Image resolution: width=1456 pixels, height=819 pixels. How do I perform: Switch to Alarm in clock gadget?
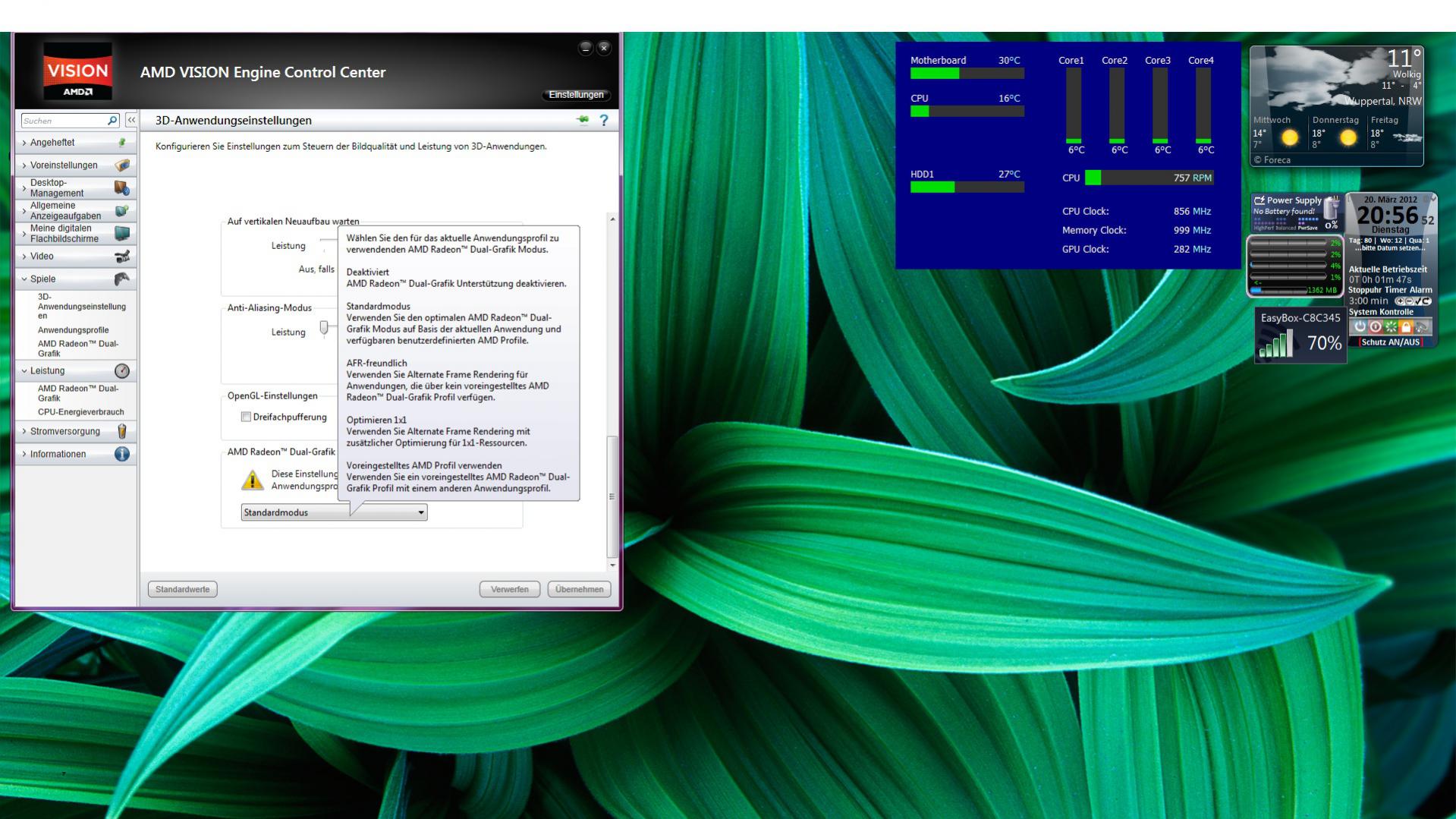1421,290
